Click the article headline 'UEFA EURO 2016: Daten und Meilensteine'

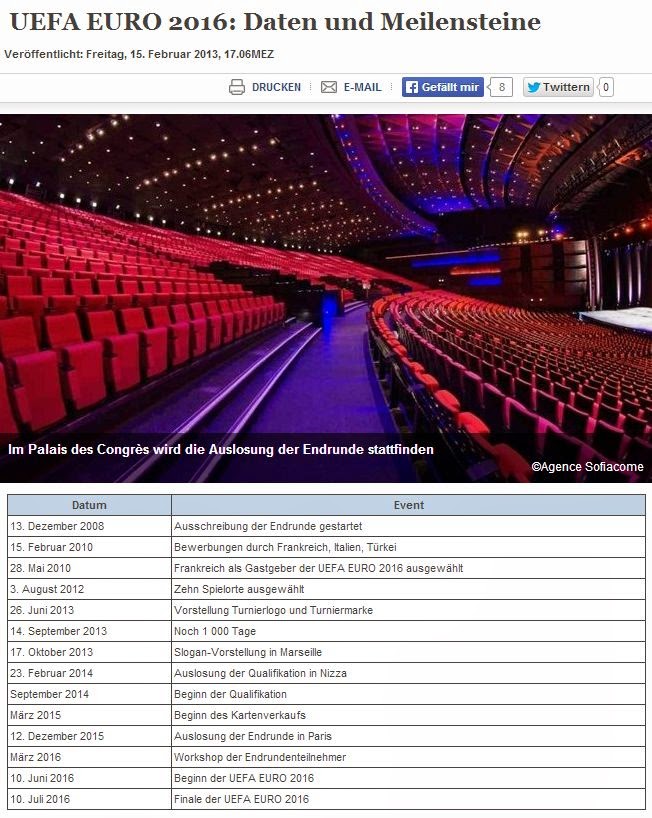pyautogui.click(x=275, y=22)
